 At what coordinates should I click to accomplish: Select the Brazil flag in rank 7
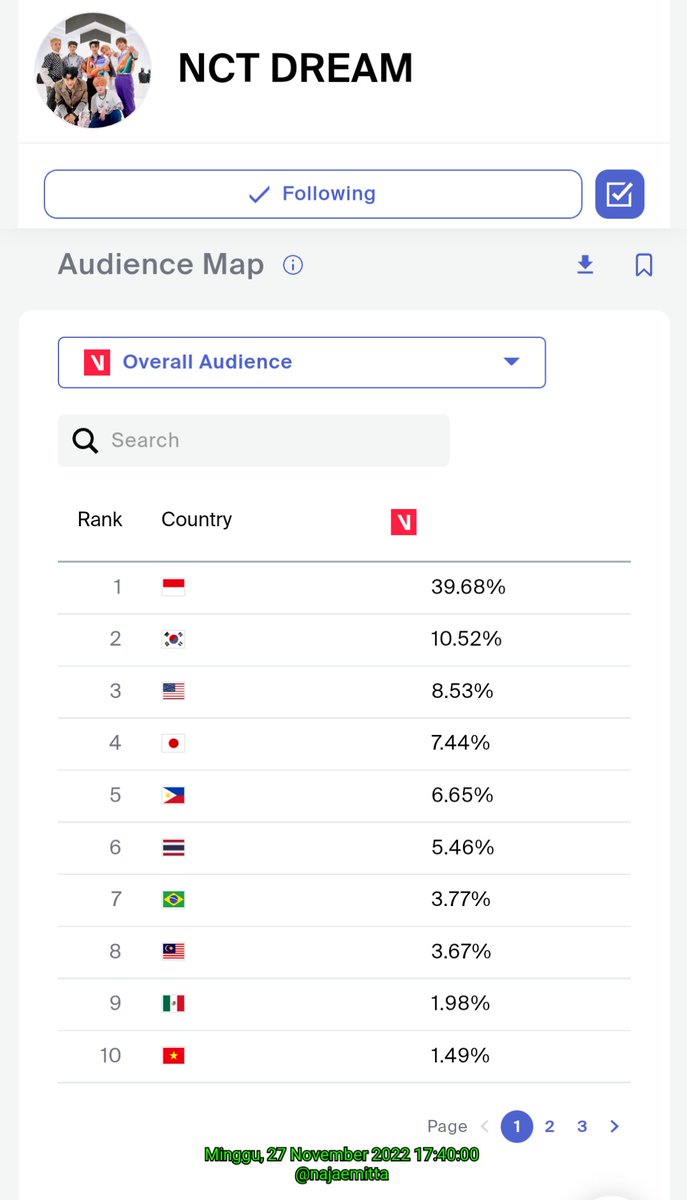coord(173,899)
